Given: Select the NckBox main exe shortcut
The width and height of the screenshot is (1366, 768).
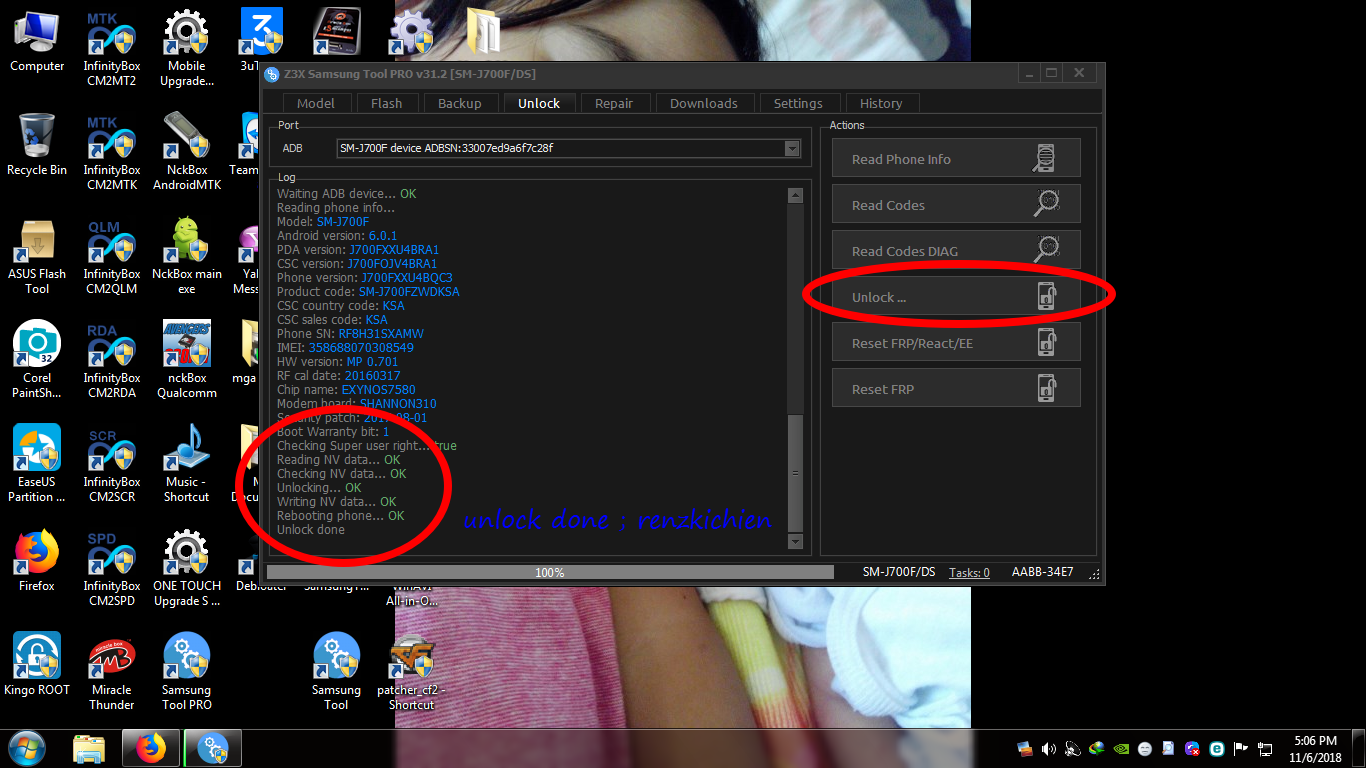Looking at the screenshot, I should click(187, 255).
